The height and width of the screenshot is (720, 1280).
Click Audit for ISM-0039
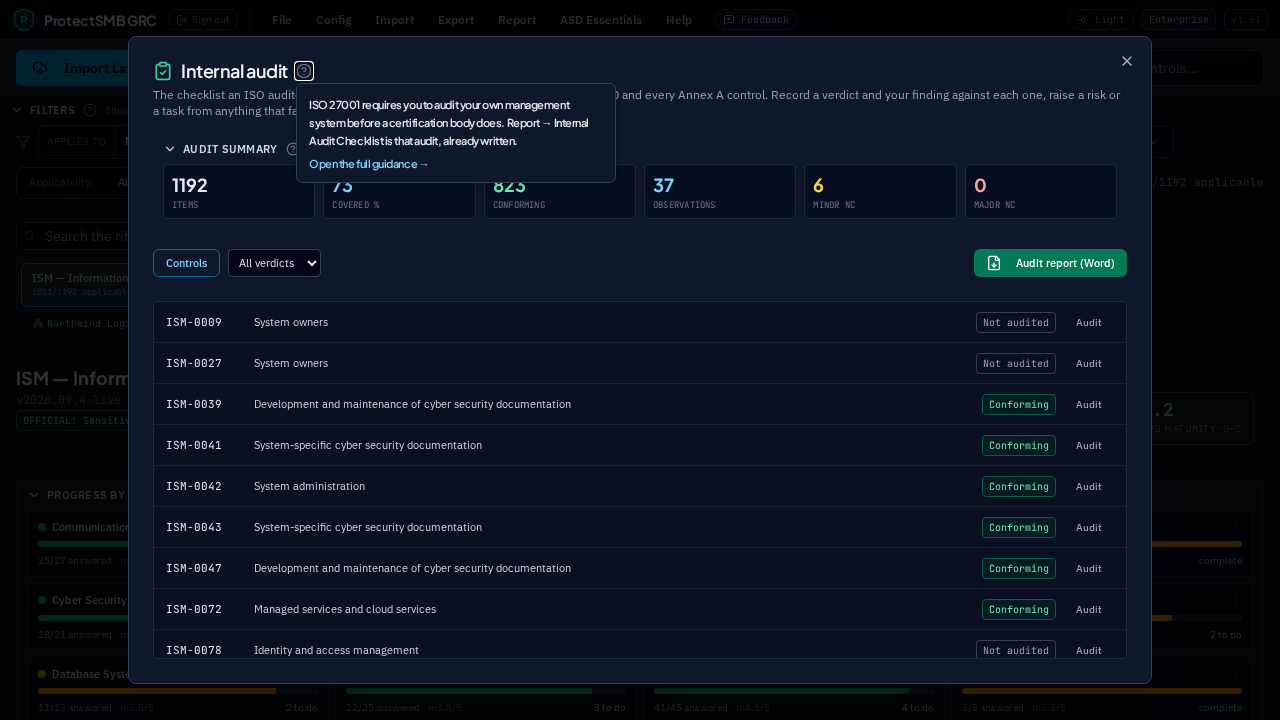[1089, 404]
